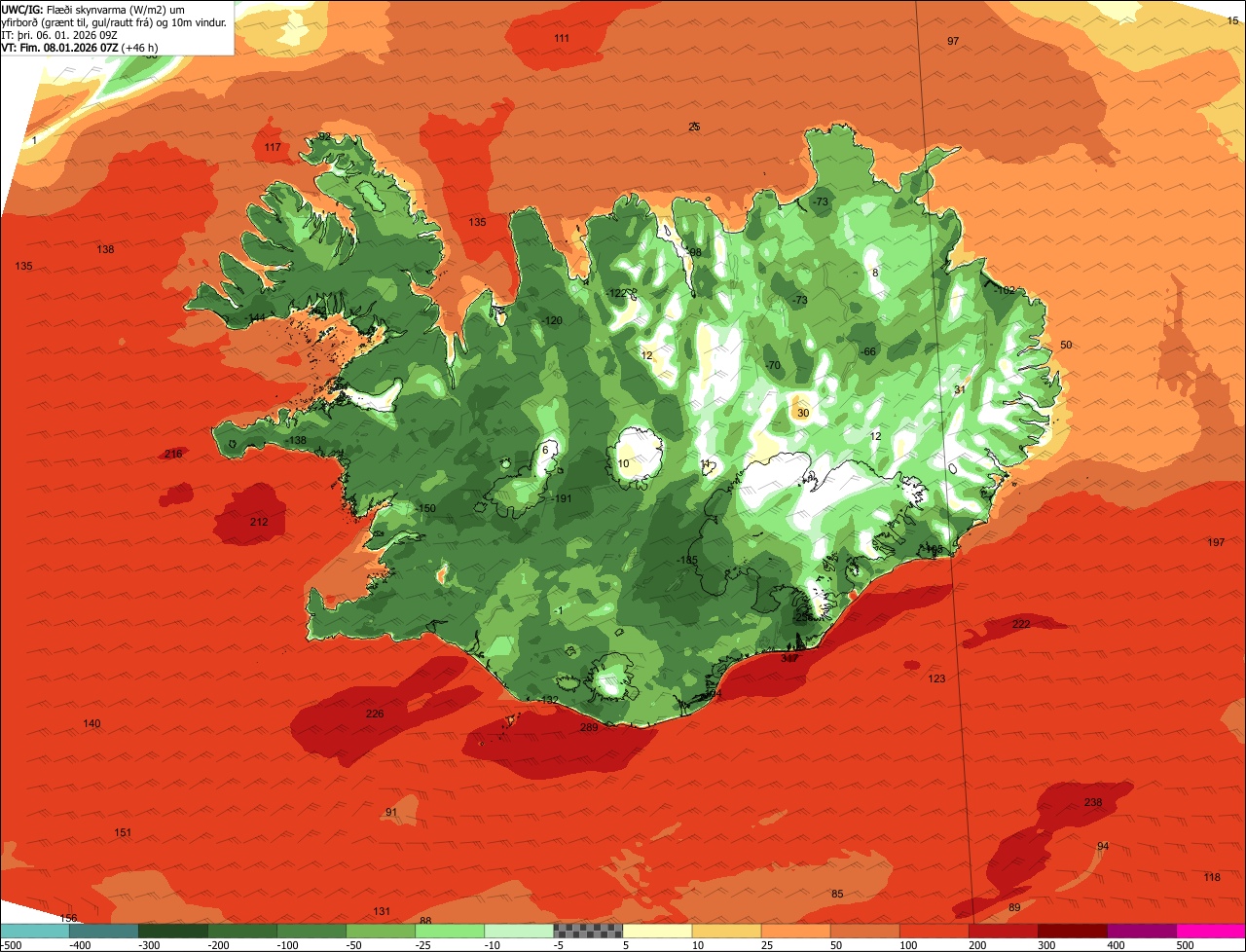This screenshot has height=952, width=1246.
Task: Select the 289 value off the south coast
Action: [x=589, y=727]
